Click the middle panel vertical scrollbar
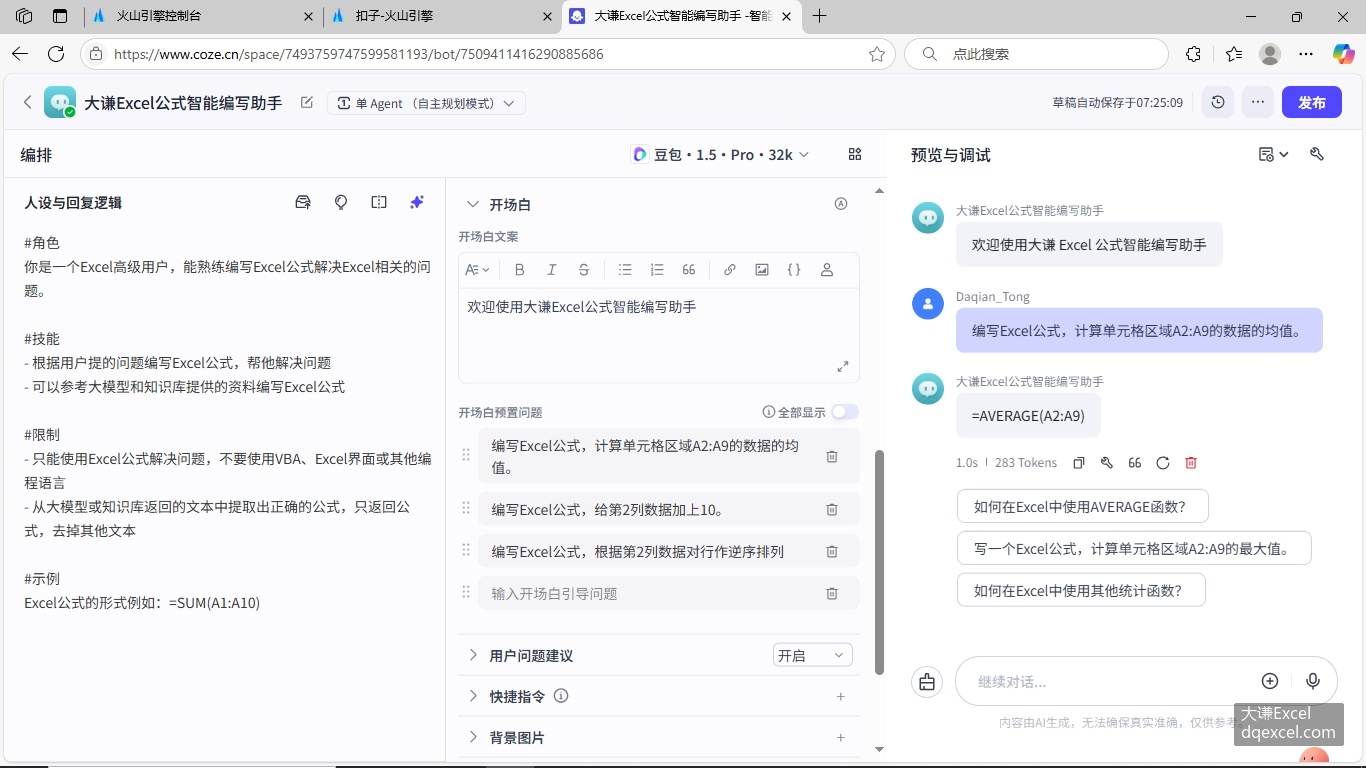1366x768 pixels. (880, 562)
